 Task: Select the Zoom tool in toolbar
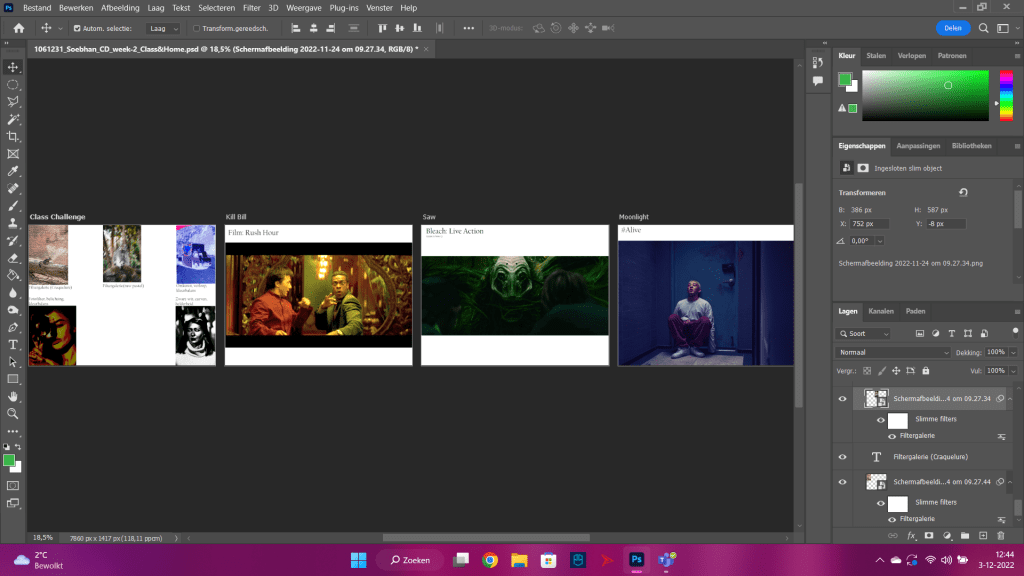coord(13,413)
